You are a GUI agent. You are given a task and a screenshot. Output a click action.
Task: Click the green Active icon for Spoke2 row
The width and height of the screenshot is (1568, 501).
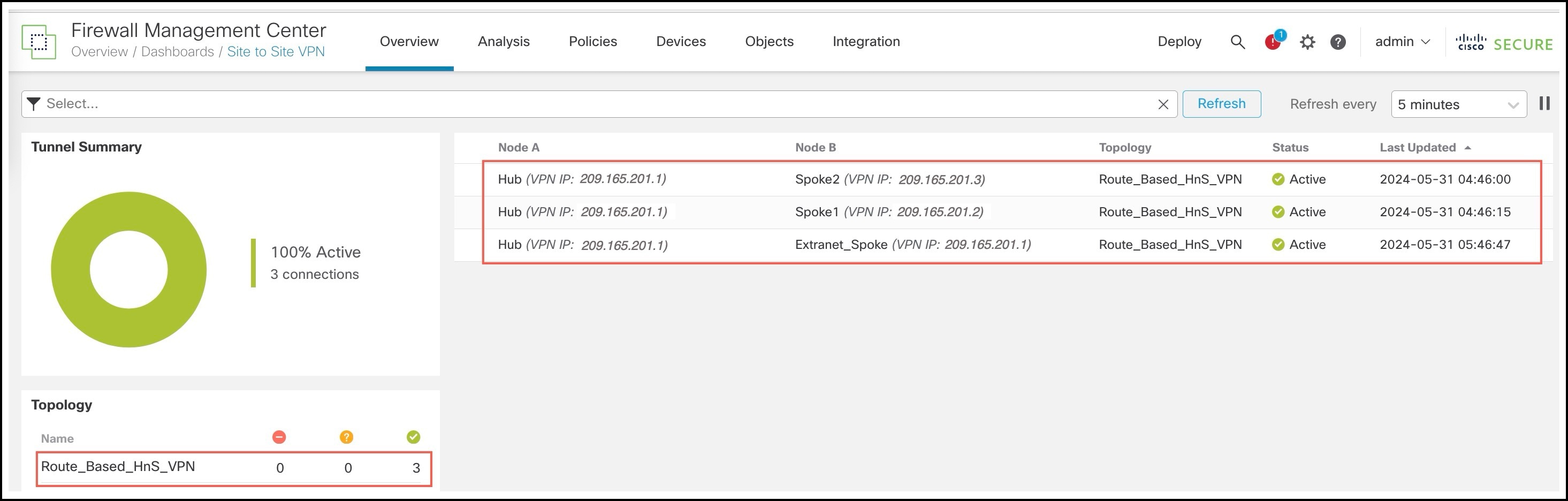[1278, 179]
